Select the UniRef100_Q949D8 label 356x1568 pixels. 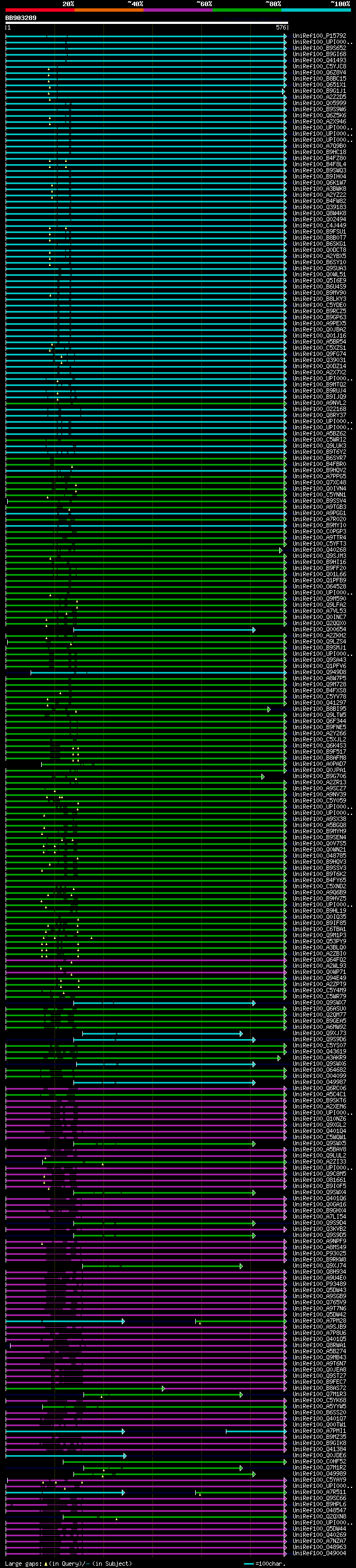pyautogui.click(x=319, y=672)
